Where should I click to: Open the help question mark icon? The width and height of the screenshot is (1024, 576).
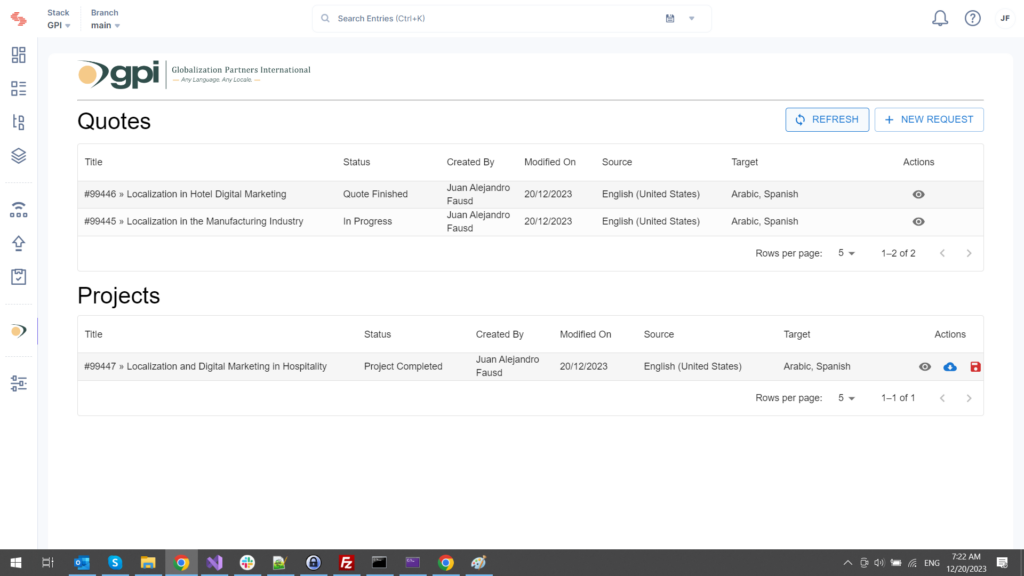coord(972,18)
